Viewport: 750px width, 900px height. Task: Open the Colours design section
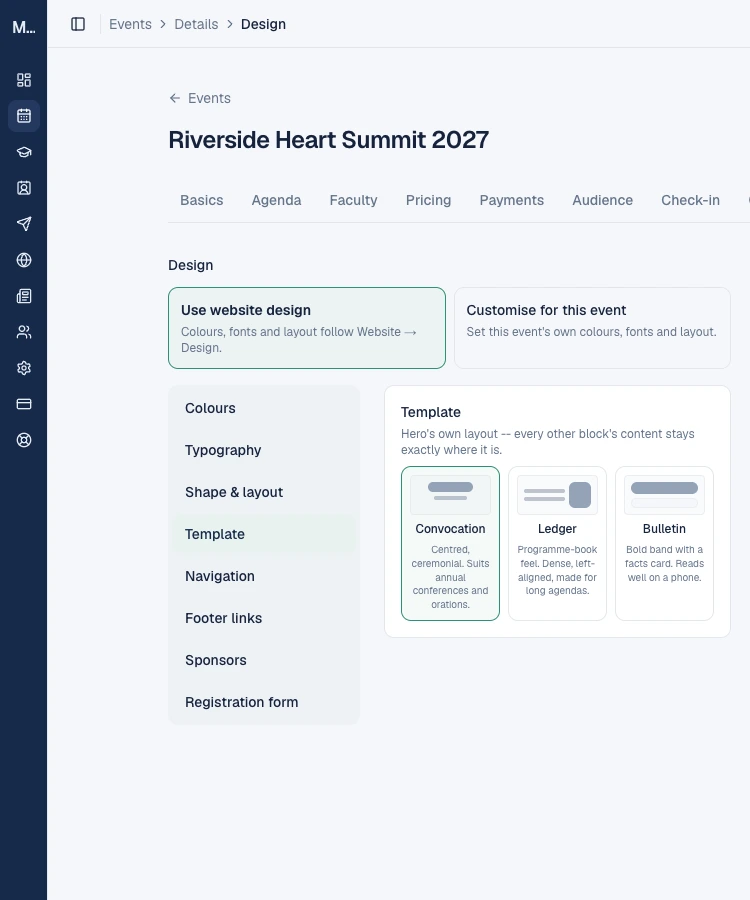point(264,408)
